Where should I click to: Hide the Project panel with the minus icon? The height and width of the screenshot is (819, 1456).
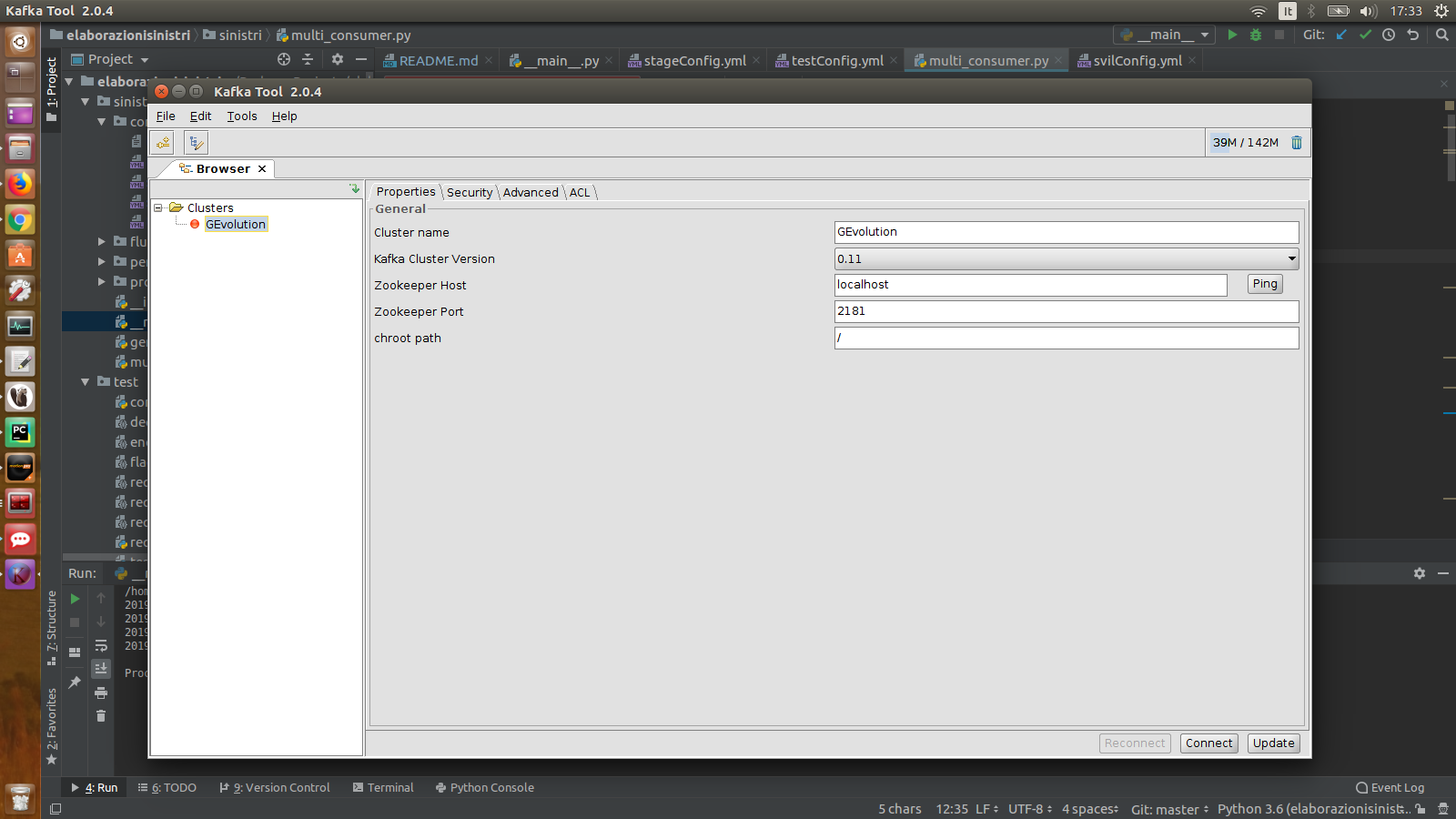361,59
